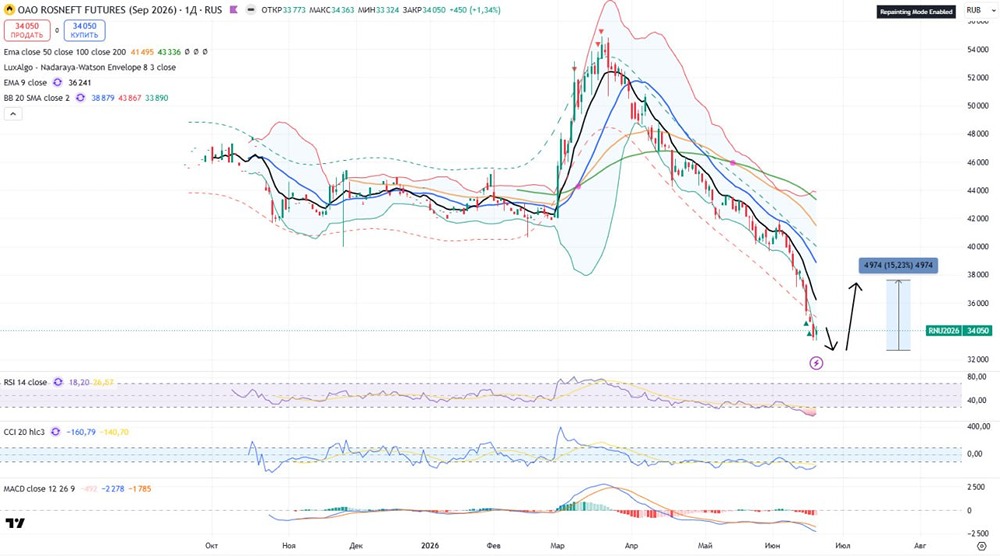
Task: Click the Repainting Mode Enabled label
Action: (916, 11)
